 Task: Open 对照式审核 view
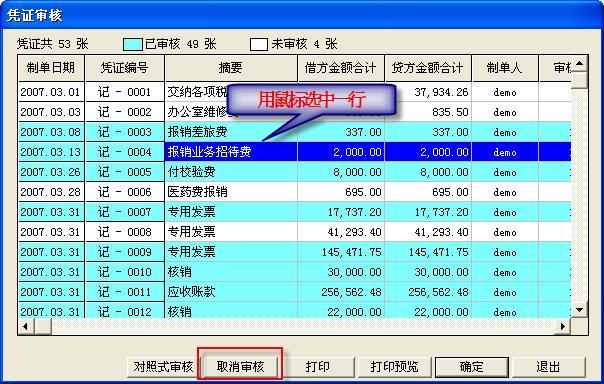point(163,366)
